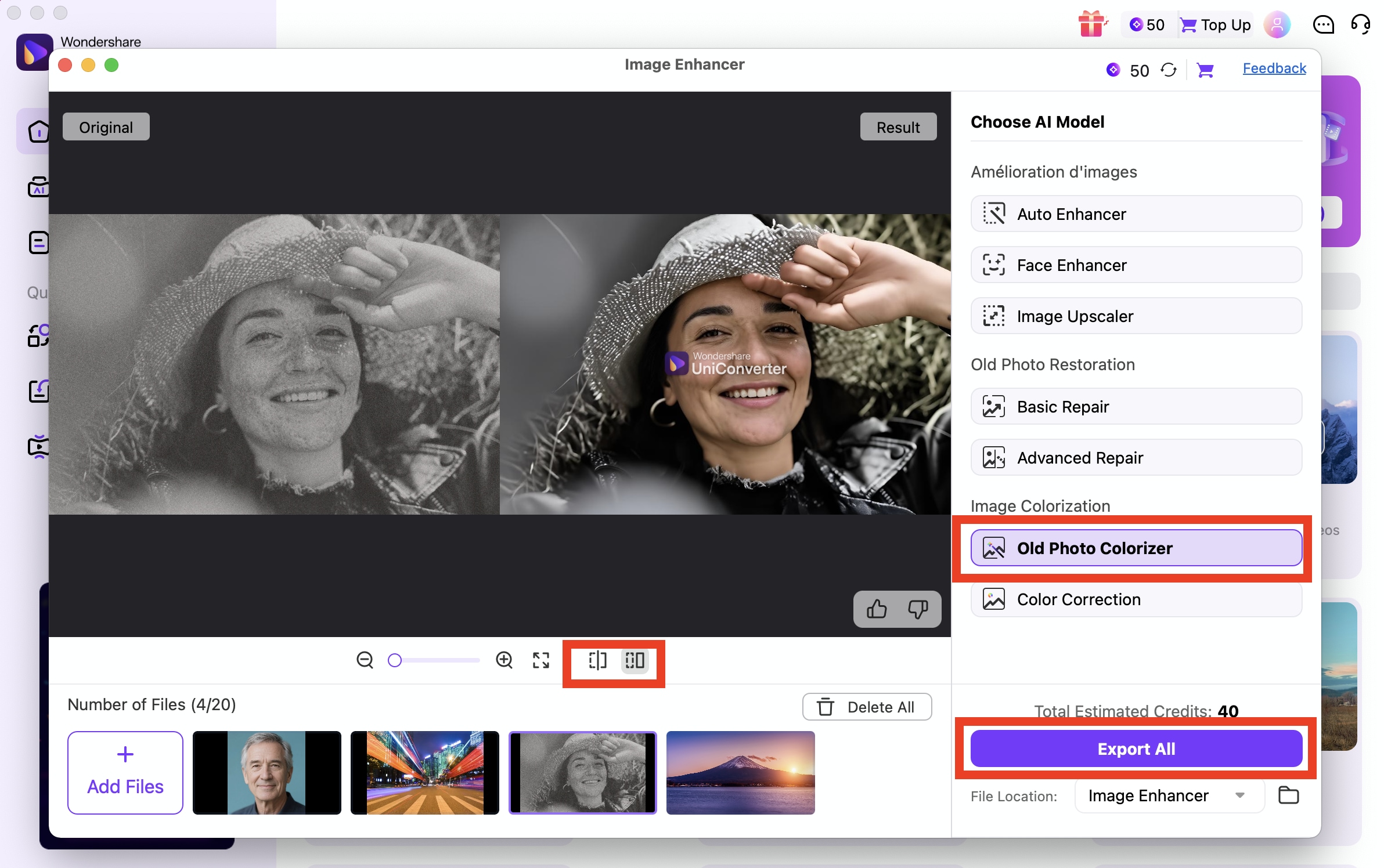
Task: Select the Mount Fuji sunset thumbnail
Action: pyautogui.click(x=740, y=772)
